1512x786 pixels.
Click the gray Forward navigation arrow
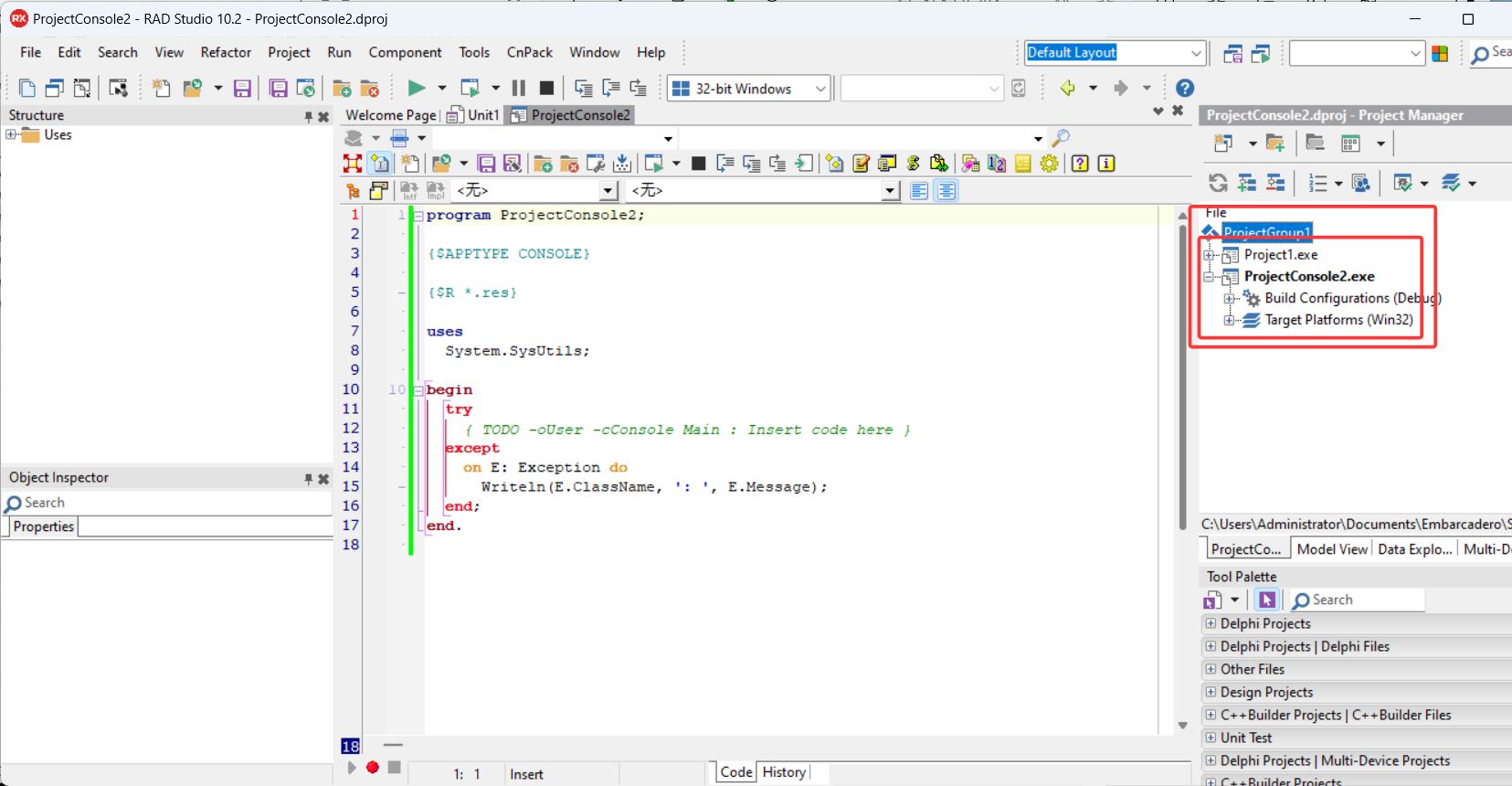(1121, 88)
